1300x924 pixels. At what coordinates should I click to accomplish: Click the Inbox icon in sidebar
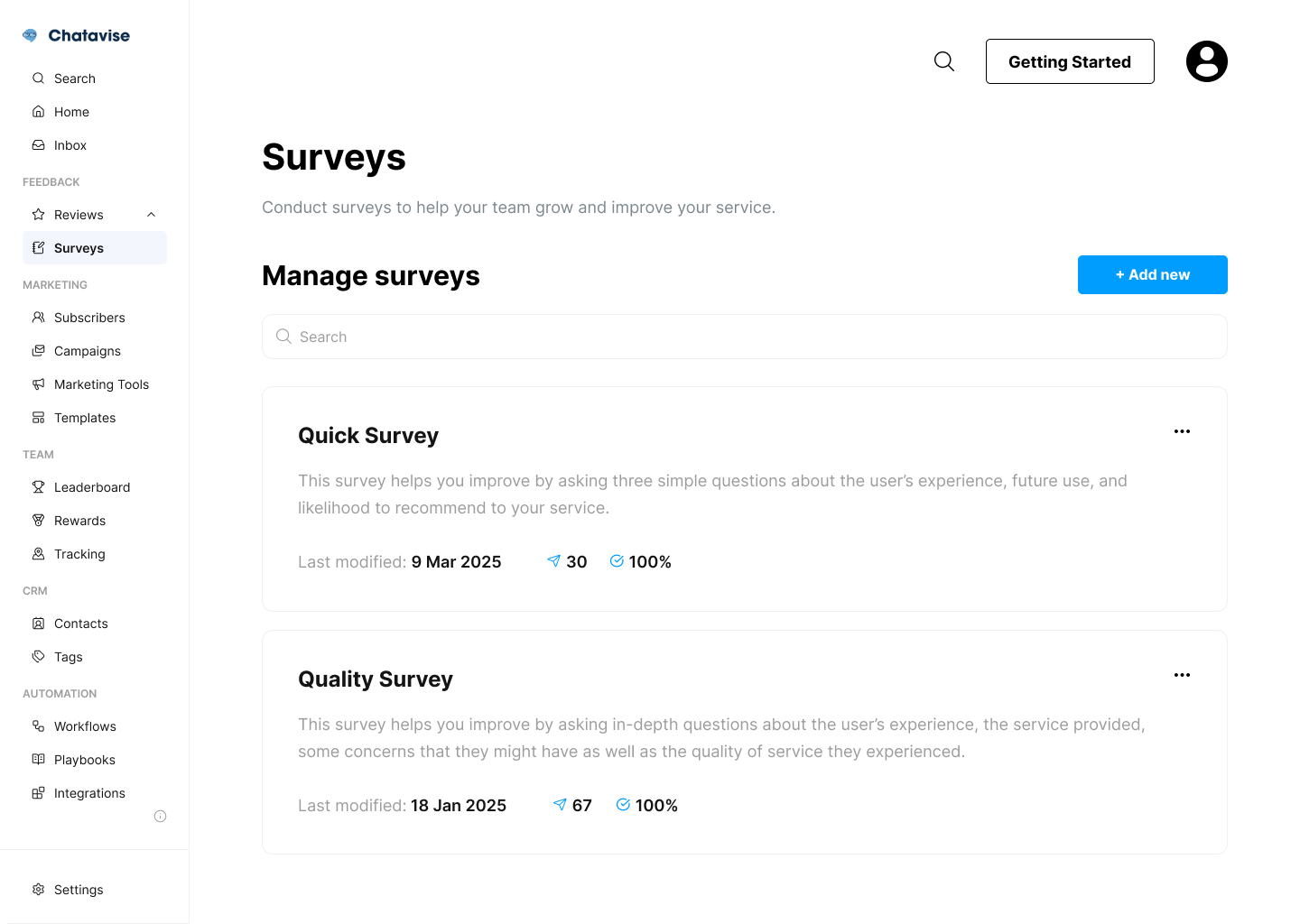39,145
